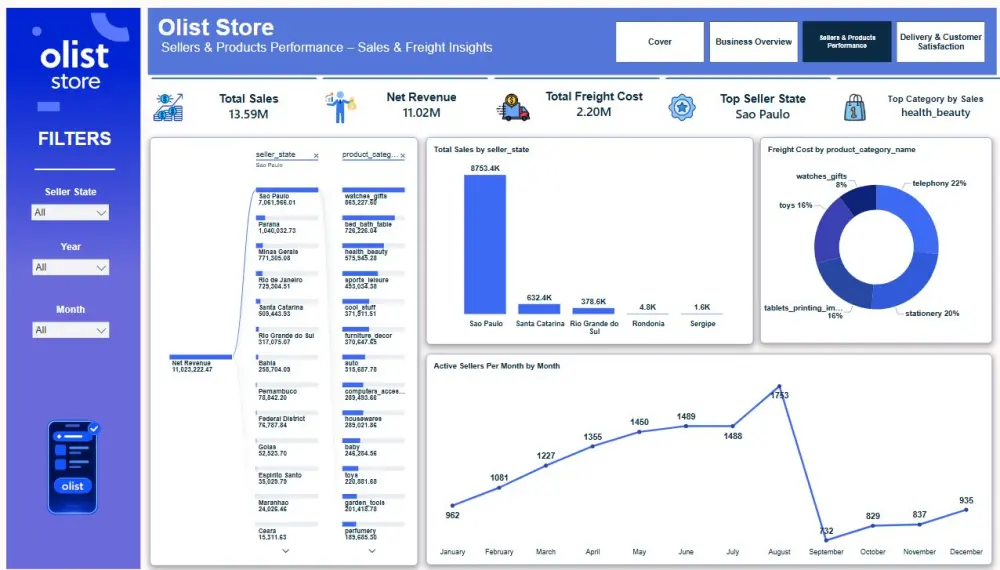Remove the seller_state level with its X

[x=316, y=156]
